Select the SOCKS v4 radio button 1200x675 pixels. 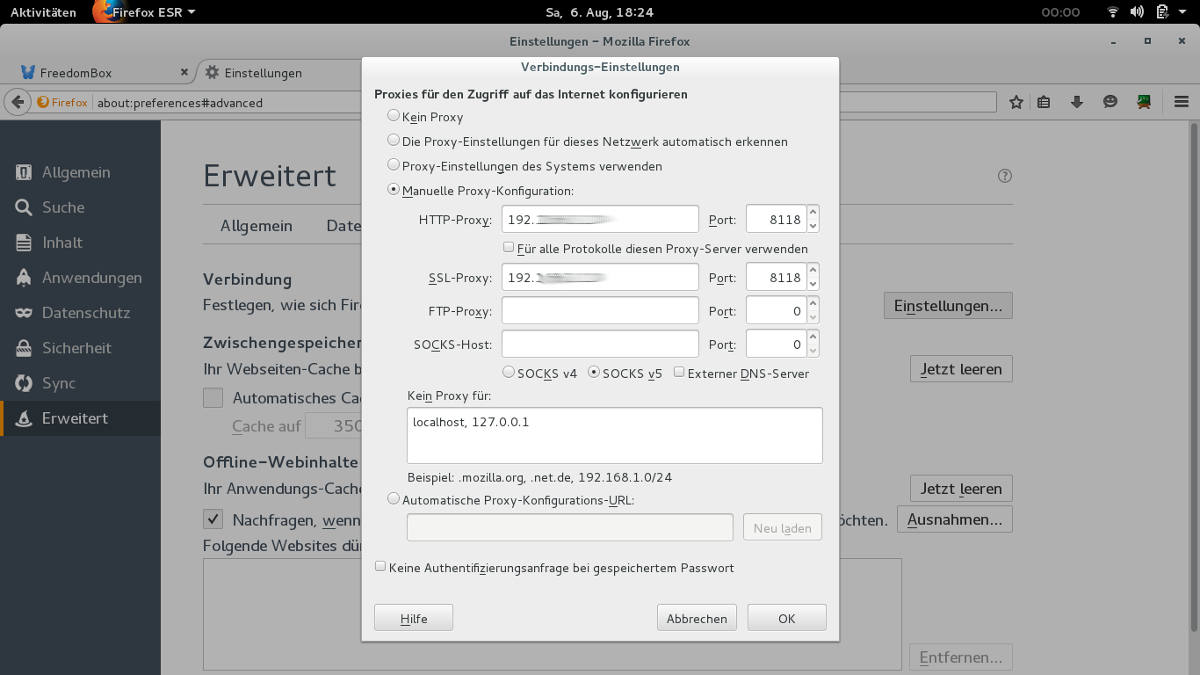coord(509,372)
